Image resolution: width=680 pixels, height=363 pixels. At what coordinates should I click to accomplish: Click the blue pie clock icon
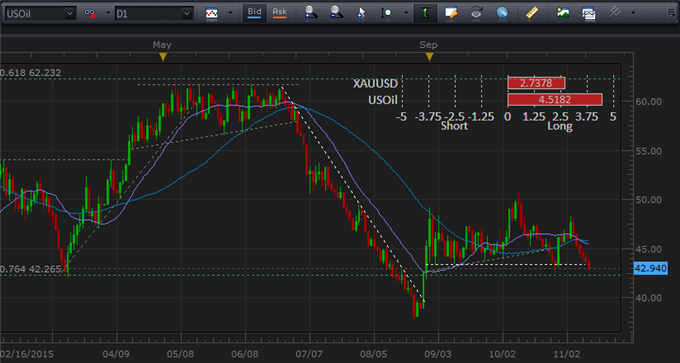(x=502, y=13)
